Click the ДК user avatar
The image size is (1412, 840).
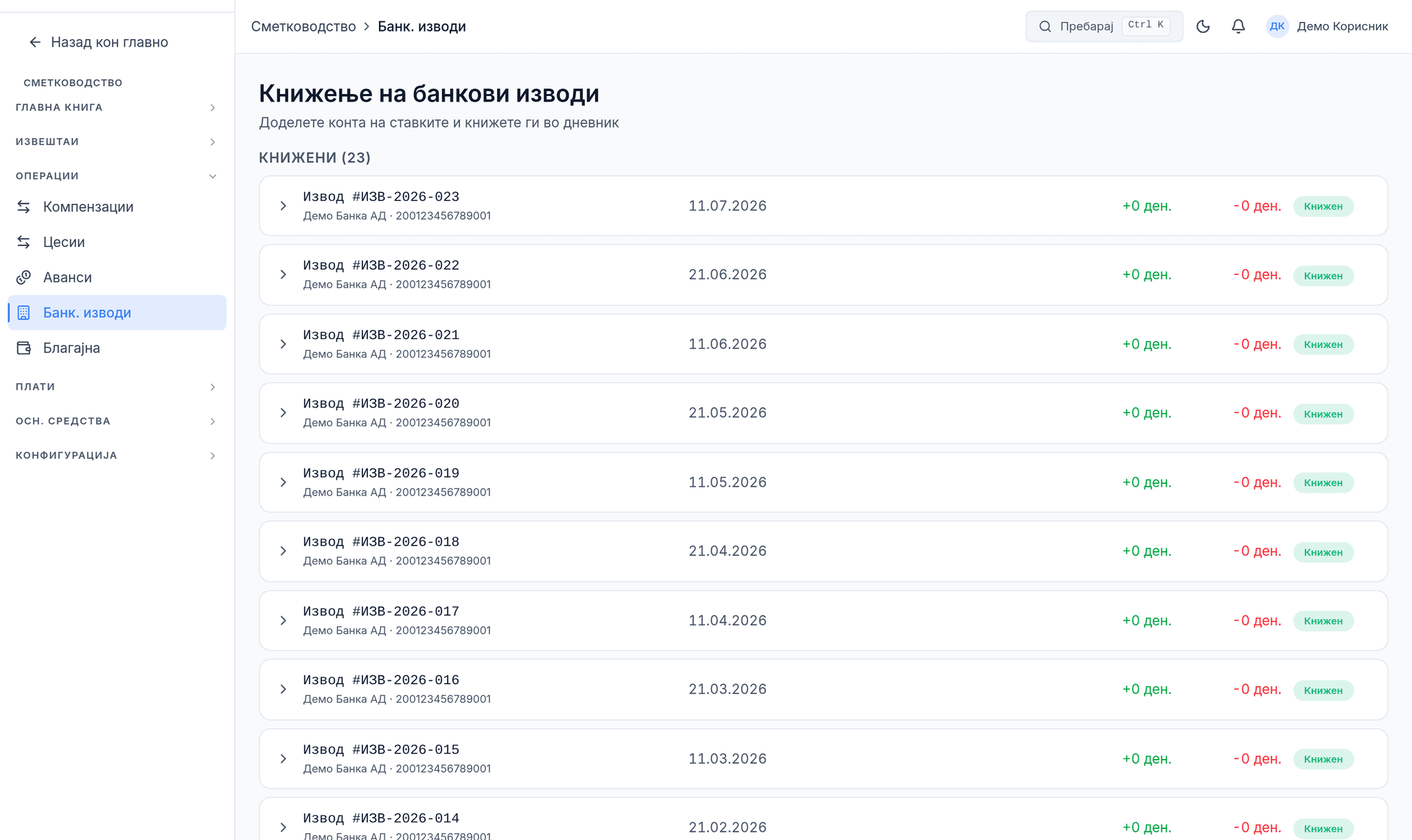pyautogui.click(x=1277, y=27)
